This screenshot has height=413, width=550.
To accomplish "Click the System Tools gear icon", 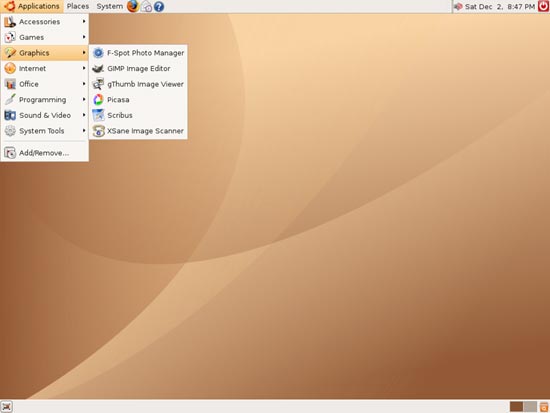I will (x=10, y=131).
